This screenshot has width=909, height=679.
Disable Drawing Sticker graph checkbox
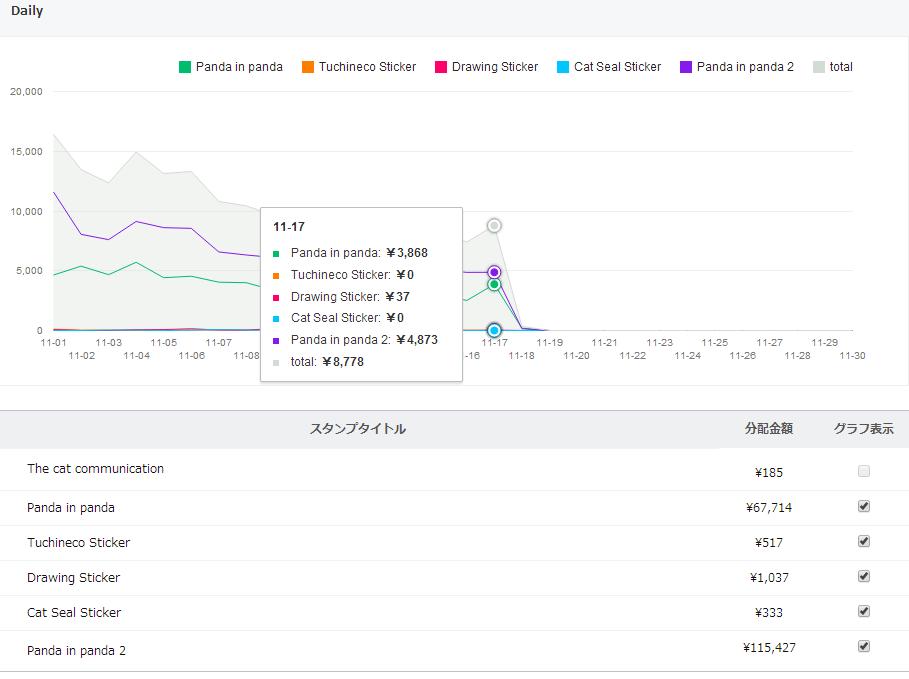[x=864, y=577]
